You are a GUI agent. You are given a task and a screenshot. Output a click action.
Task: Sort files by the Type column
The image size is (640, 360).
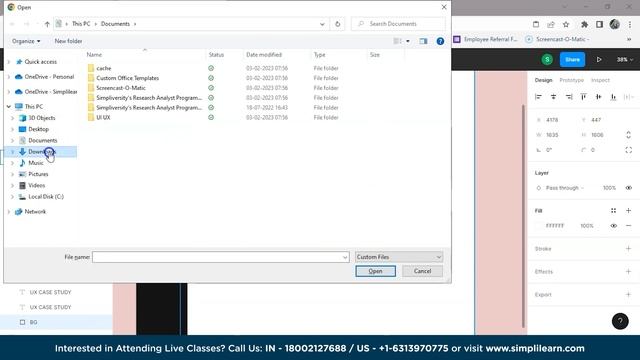pos(320,55)
